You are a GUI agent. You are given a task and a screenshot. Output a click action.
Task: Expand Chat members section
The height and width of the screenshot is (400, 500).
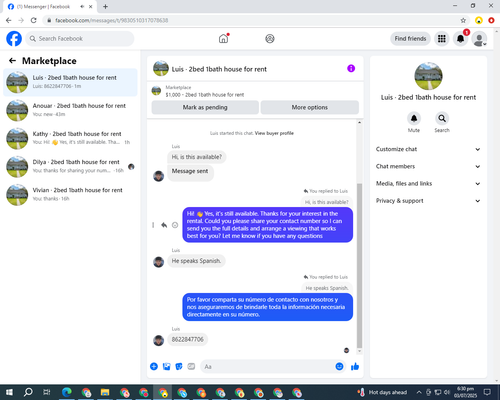(x=428, y=166)
